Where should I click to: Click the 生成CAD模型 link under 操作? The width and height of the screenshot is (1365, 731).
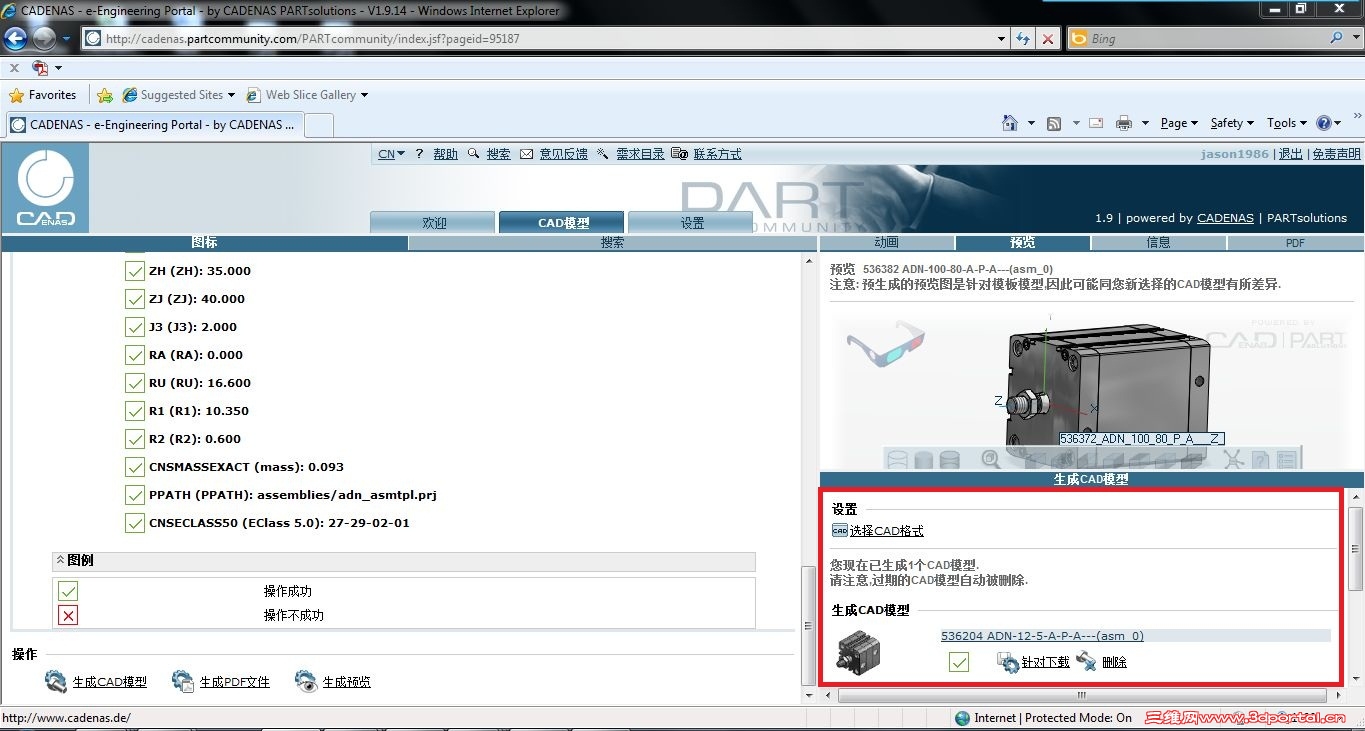coord(110,682)
